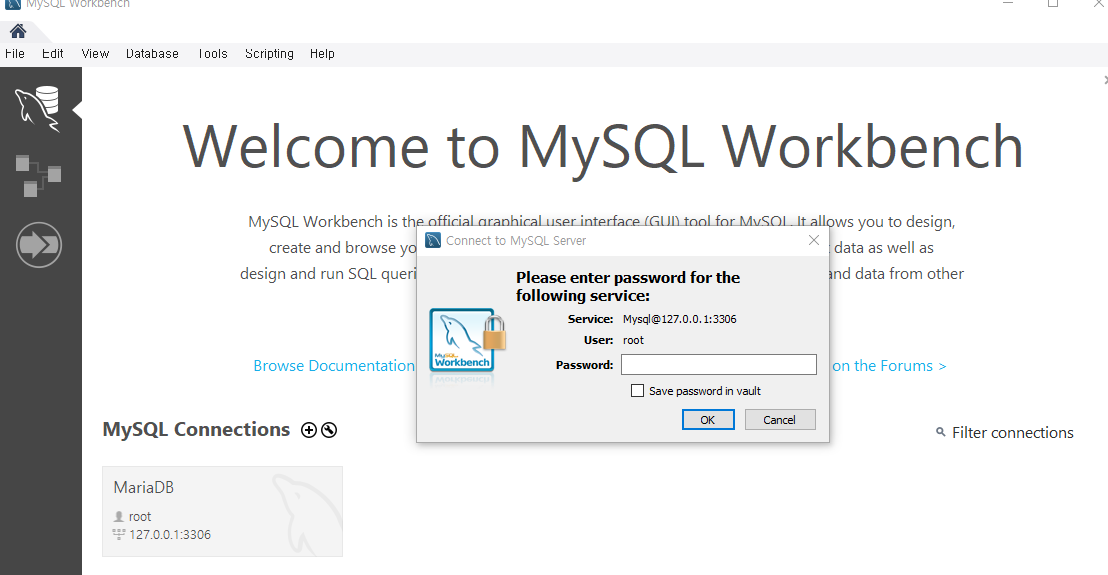Follow the Browse Documentation link
The image size is (1108, 575).
[334, 366]
